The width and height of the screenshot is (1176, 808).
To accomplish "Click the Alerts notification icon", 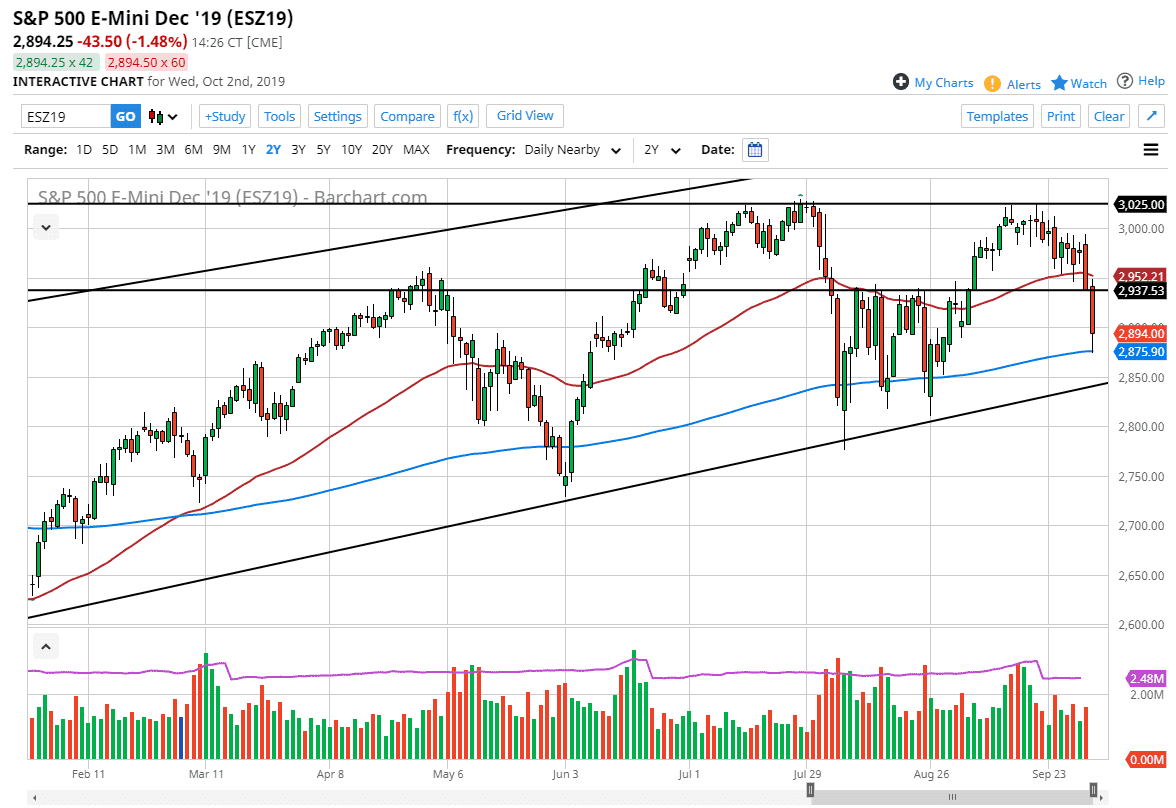I will [993, 84].
